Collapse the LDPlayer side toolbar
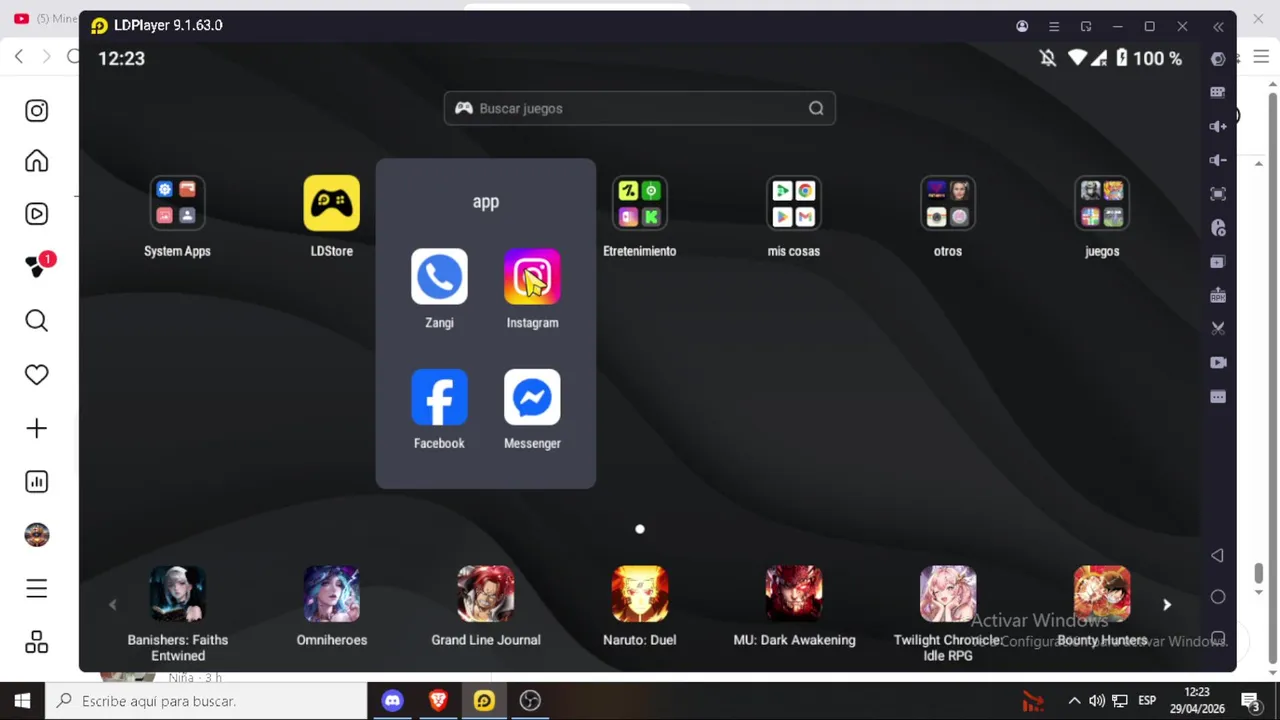Viewport: 1280px width, 720px height. point(1218,26)
